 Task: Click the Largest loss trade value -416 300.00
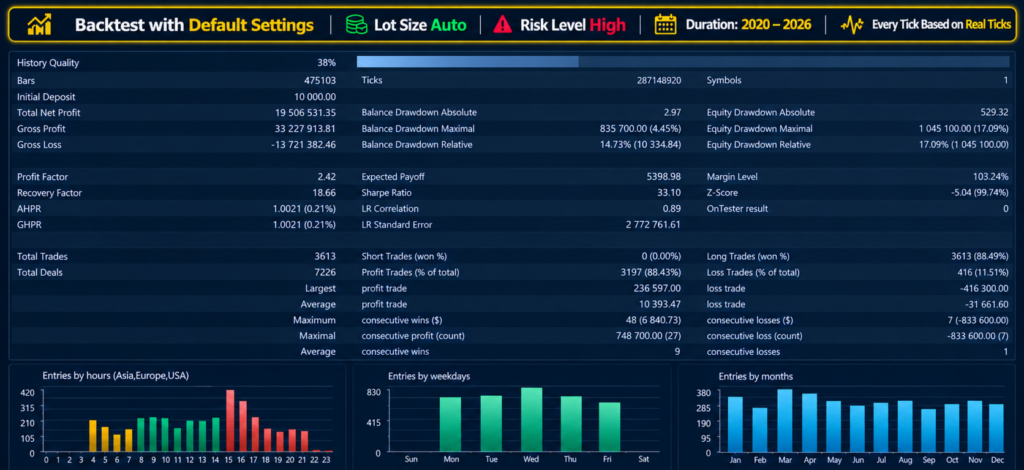984,289
